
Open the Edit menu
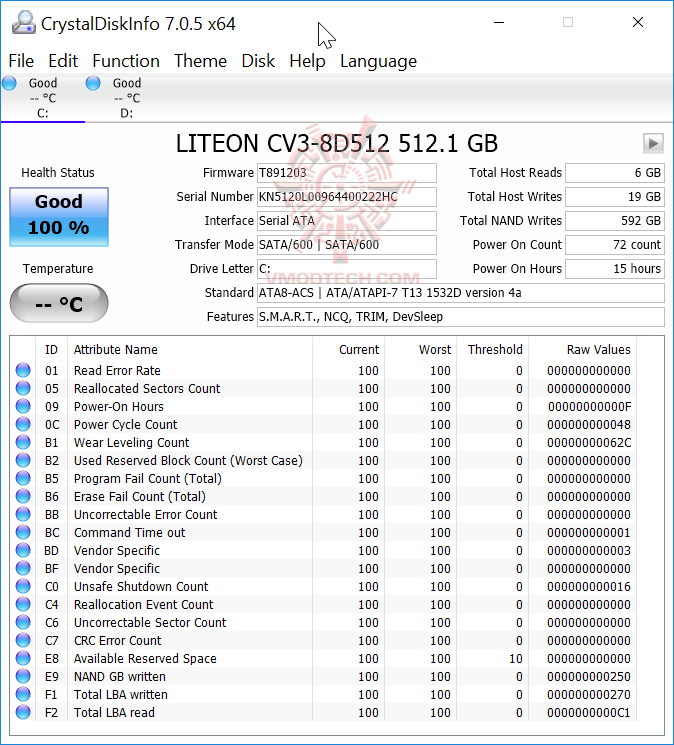tap(63, 61)
